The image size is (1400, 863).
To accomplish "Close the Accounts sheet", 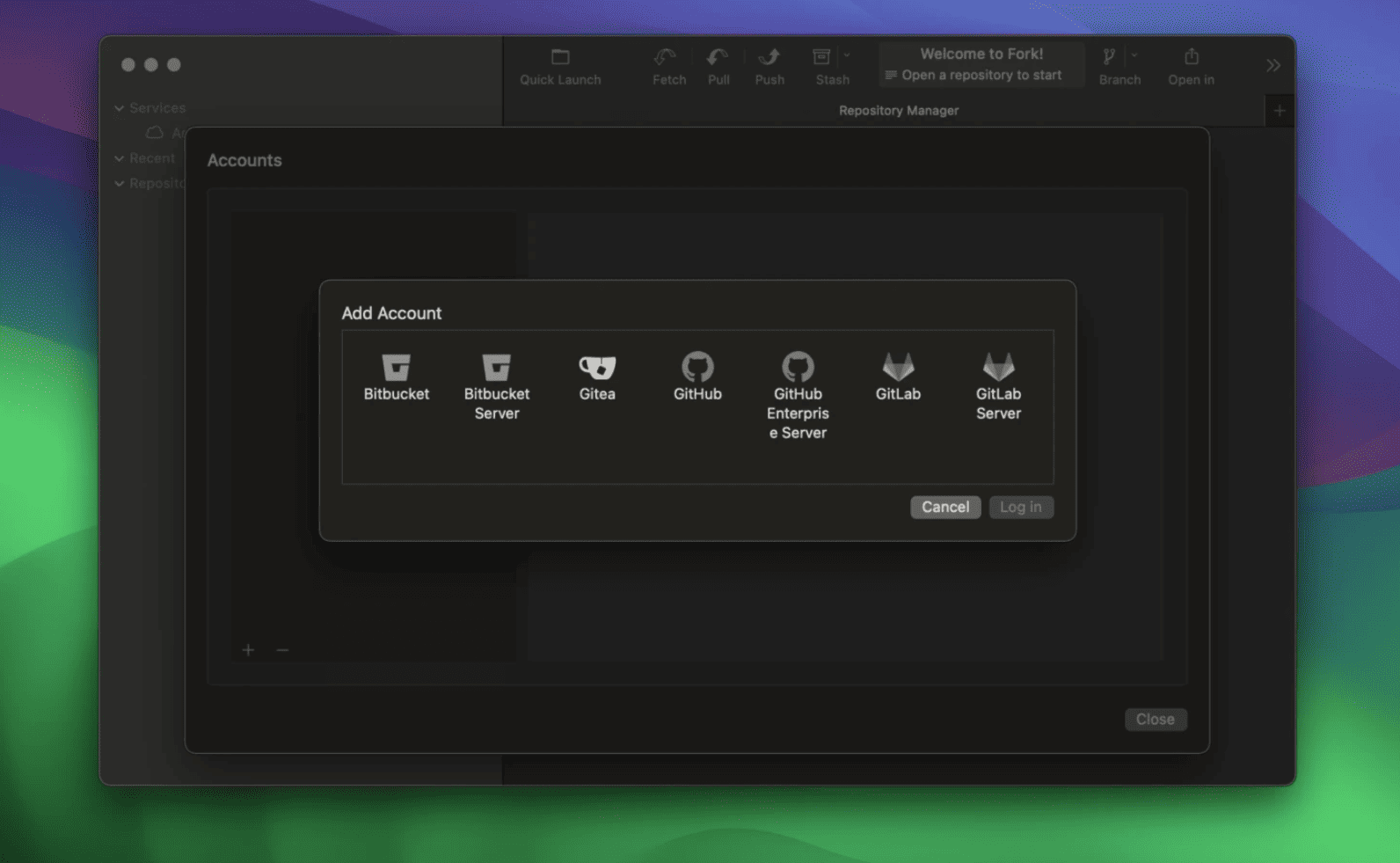I will point(1156,720).
